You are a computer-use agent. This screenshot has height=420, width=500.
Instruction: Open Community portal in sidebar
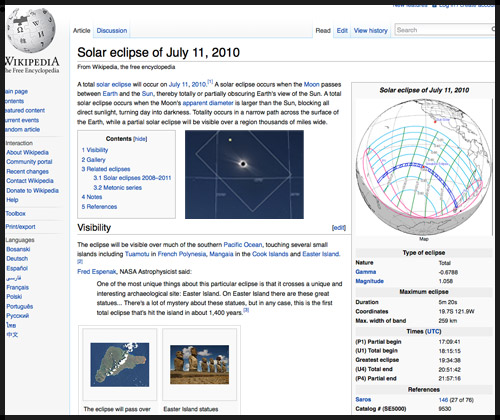29,162
